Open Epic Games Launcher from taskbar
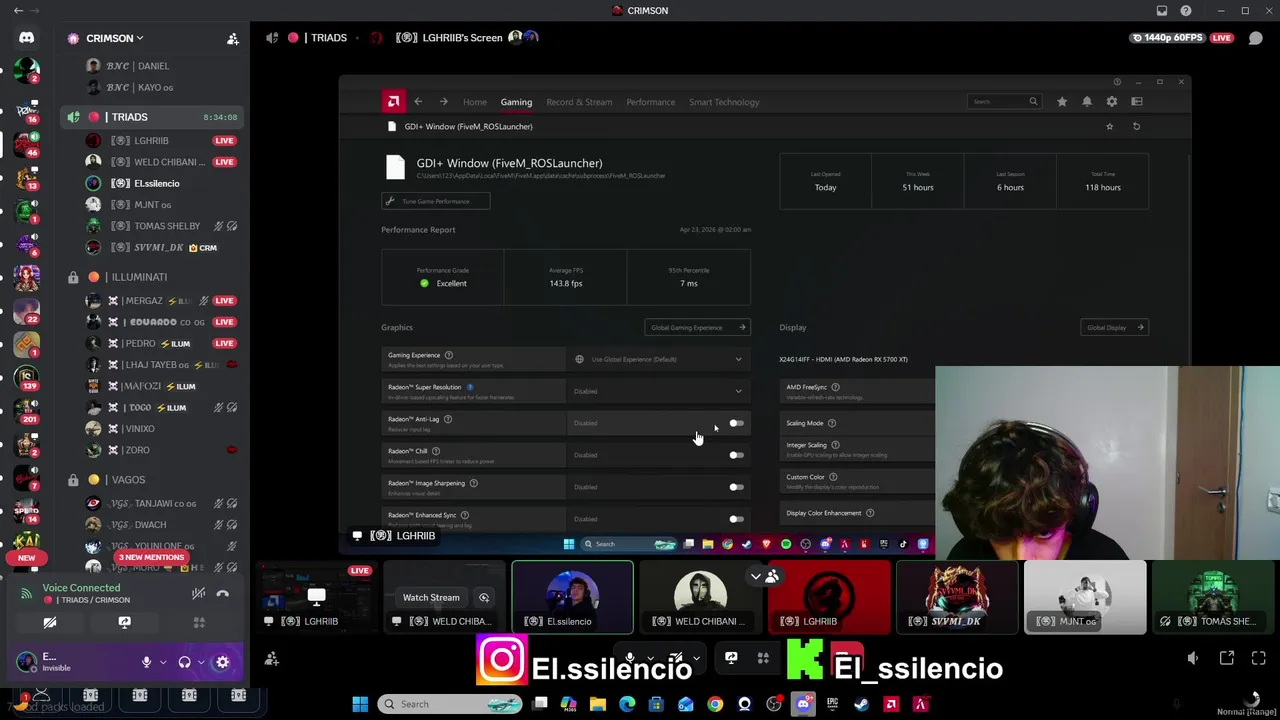The image size is (1280, 720). click(x=832, y=704)
